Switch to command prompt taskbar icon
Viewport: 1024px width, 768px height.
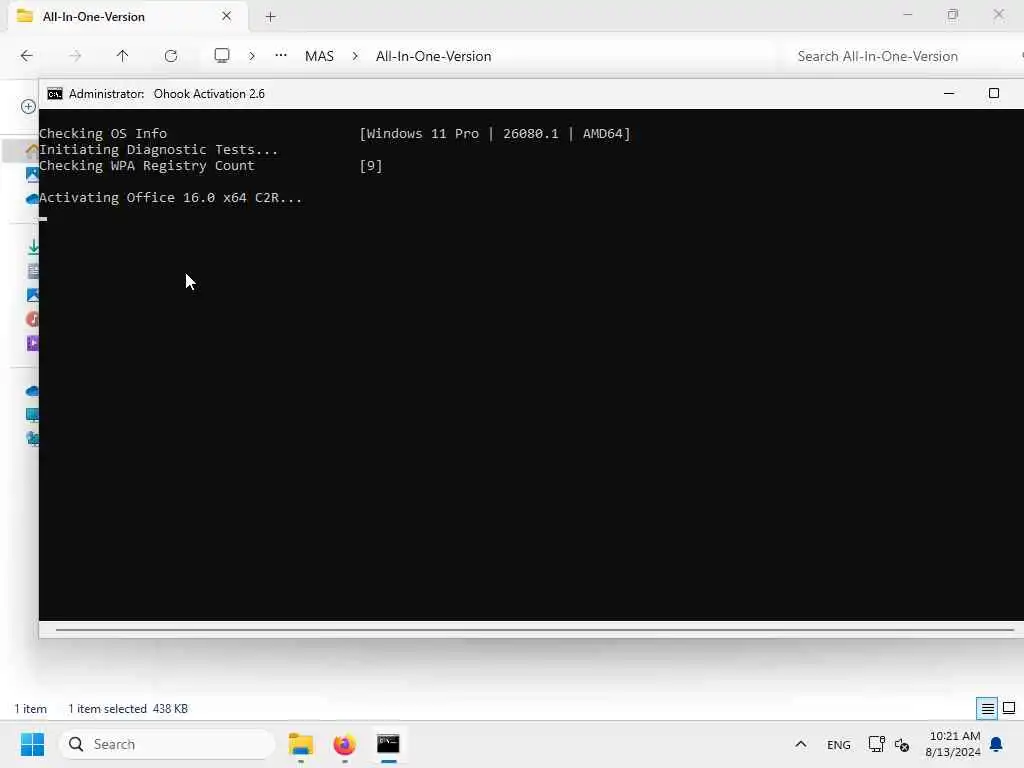[x=388, y=744]
